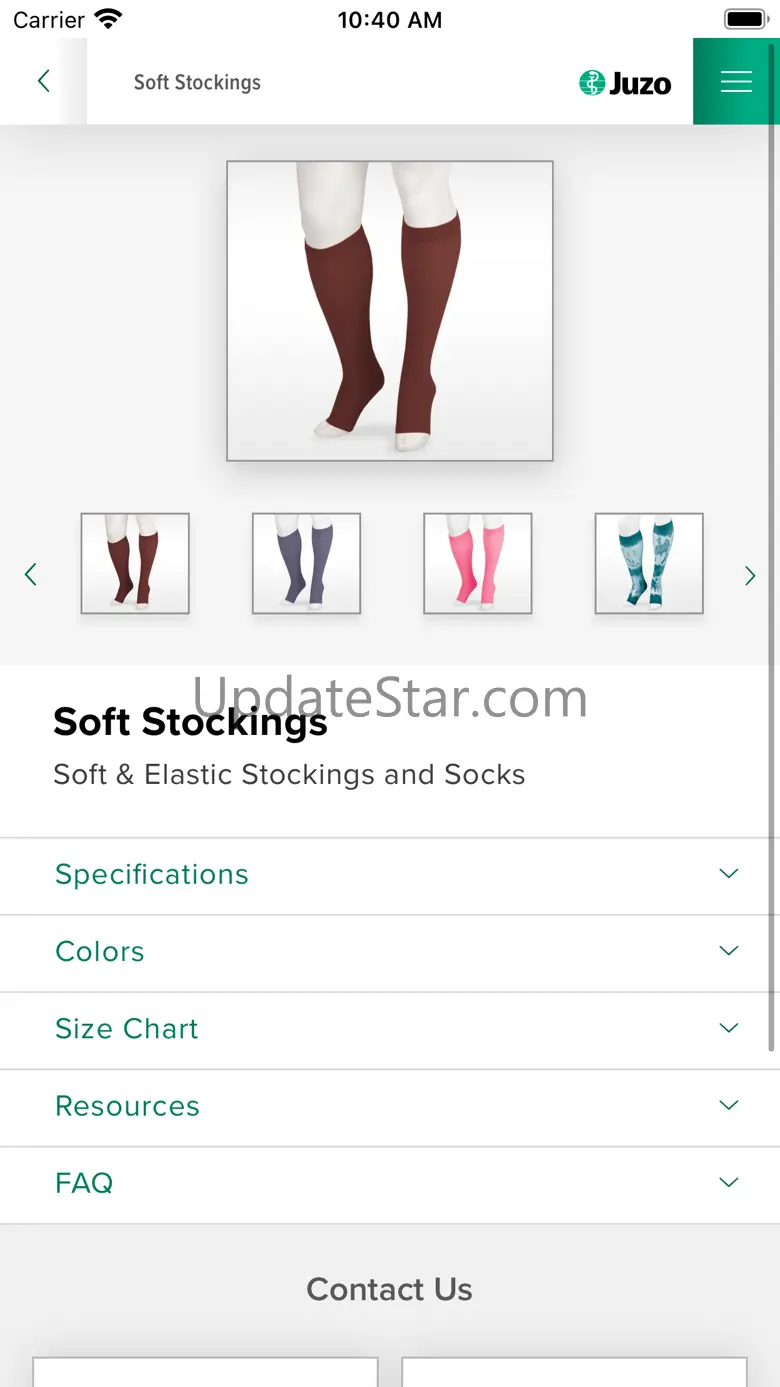The height and width of the screenshot is (1387, 780).
Task: Select the gray stockings thumbnail
Action: [306, 563]
